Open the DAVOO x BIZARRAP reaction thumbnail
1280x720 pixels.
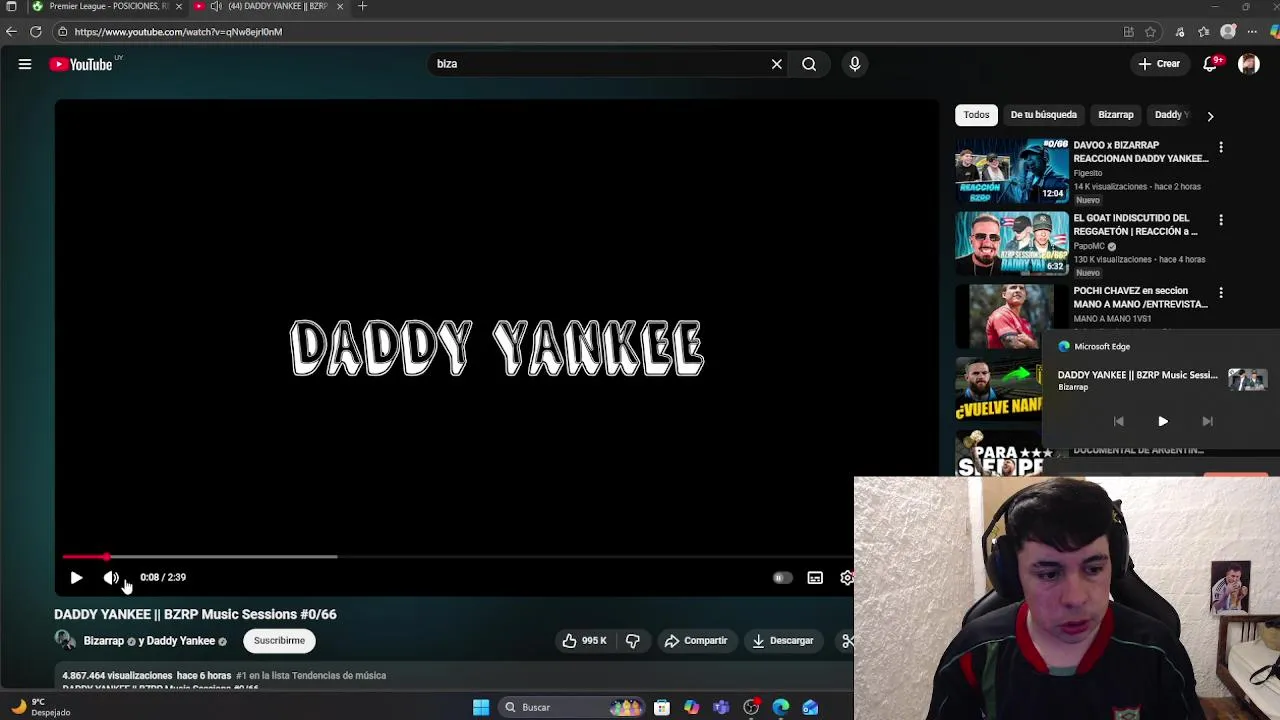click(x=1011, y=171)
